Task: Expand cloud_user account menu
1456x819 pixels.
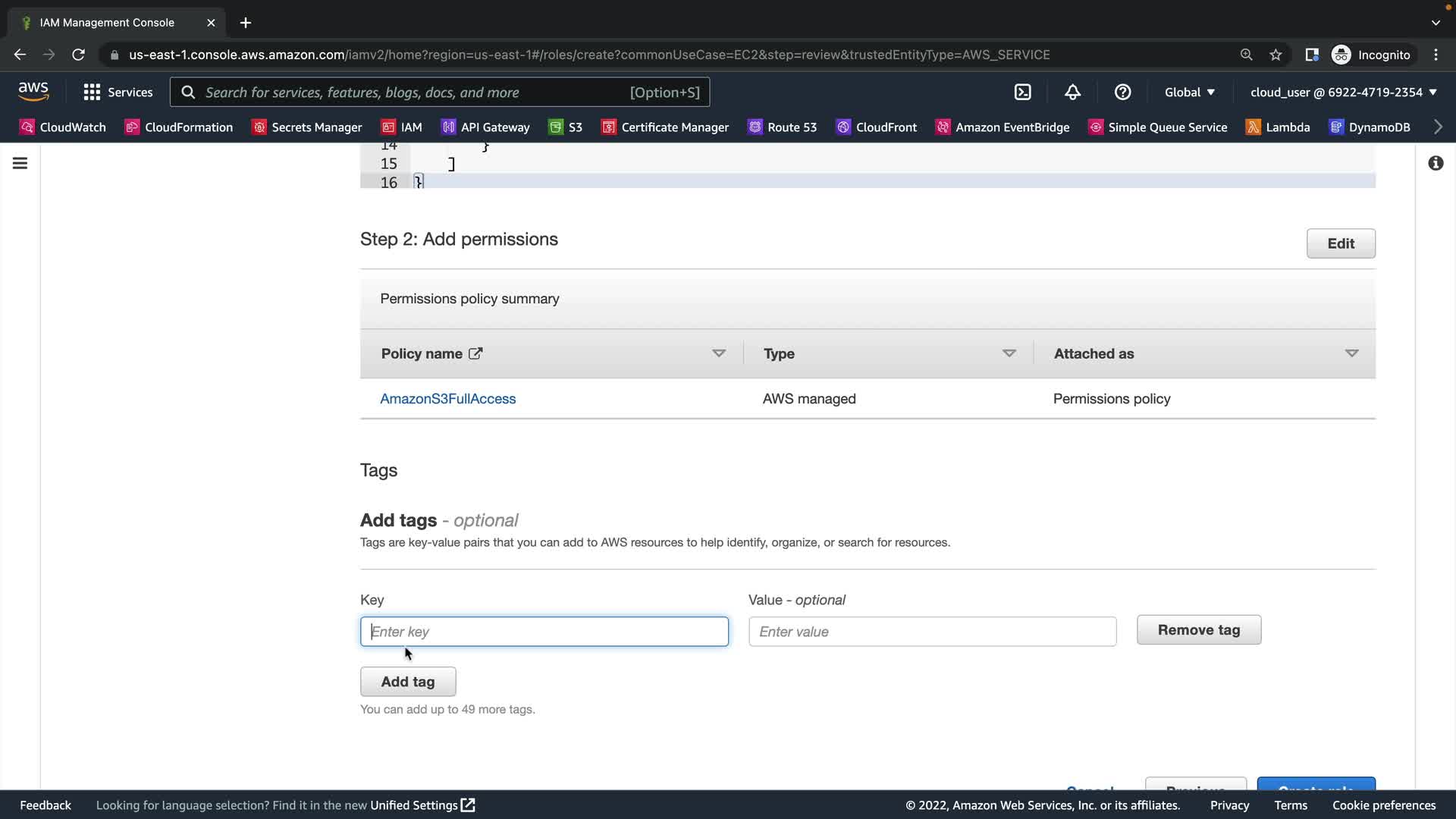Action: point(1343,92)
